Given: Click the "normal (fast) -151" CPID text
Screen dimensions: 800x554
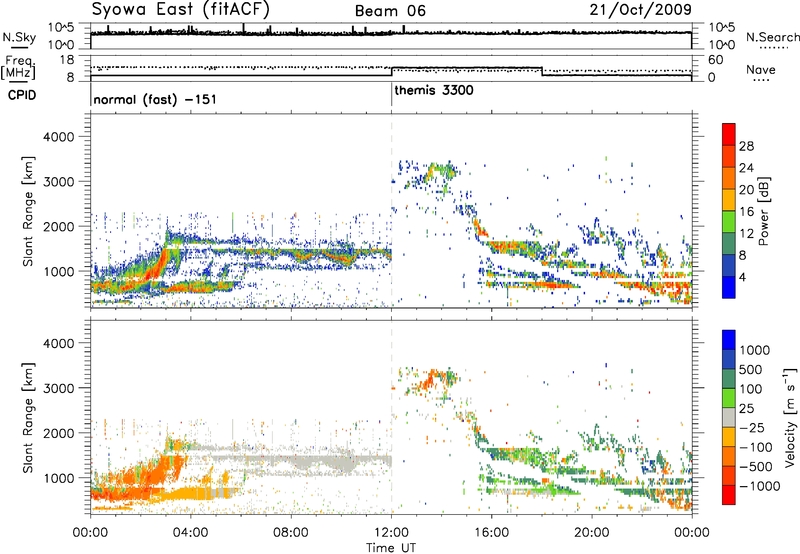Looking at the screenshot, I should pos(155,99).
